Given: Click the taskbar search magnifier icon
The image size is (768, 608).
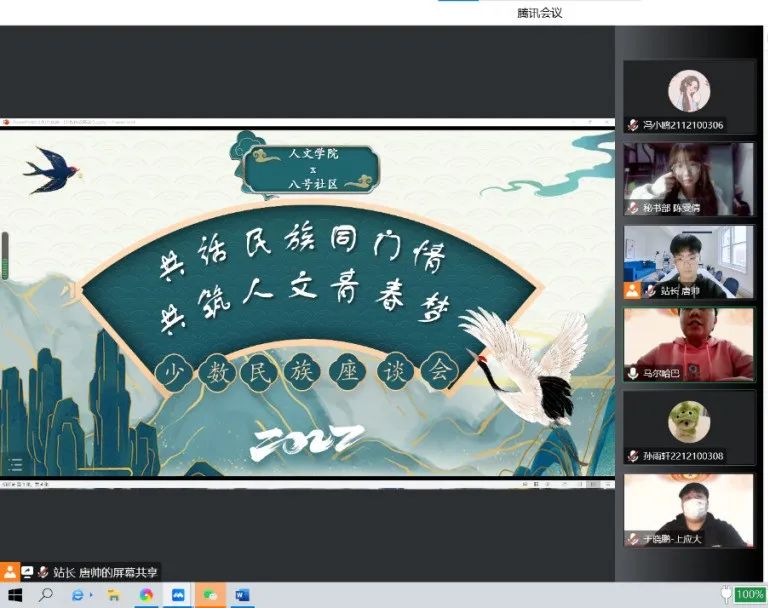Looking at the screenshot, I should click(x=45, y=595).
